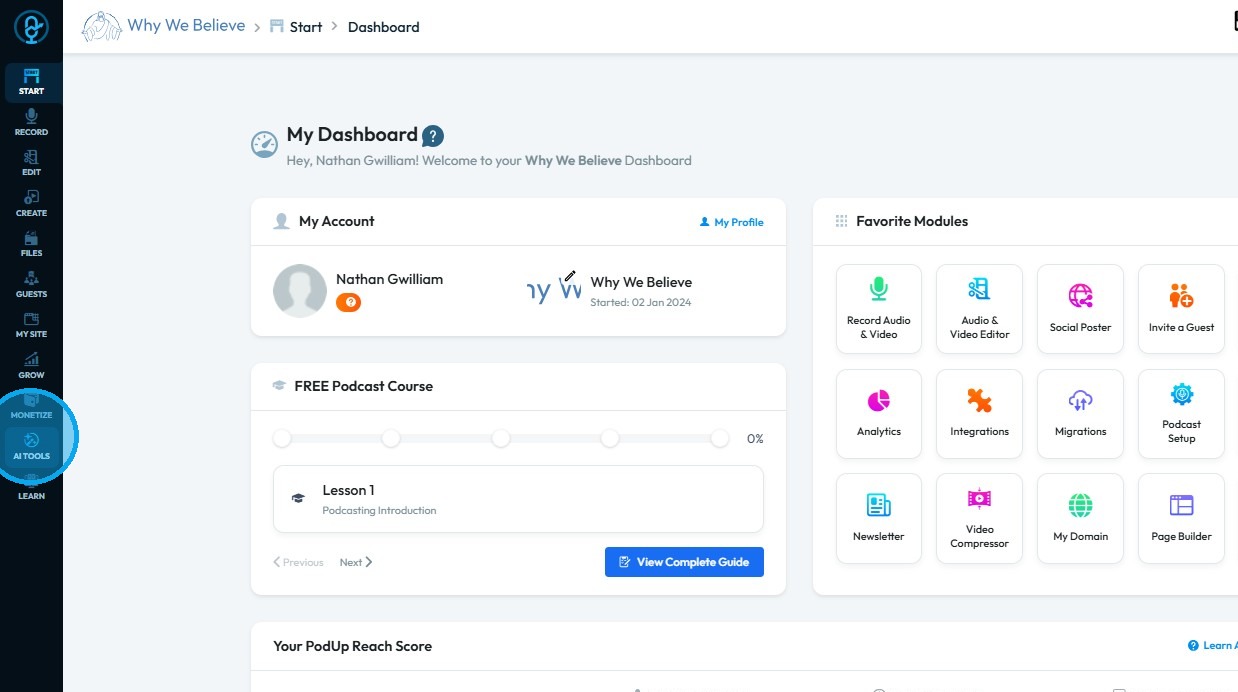Click the View Complete Guide button

[684, 562]
